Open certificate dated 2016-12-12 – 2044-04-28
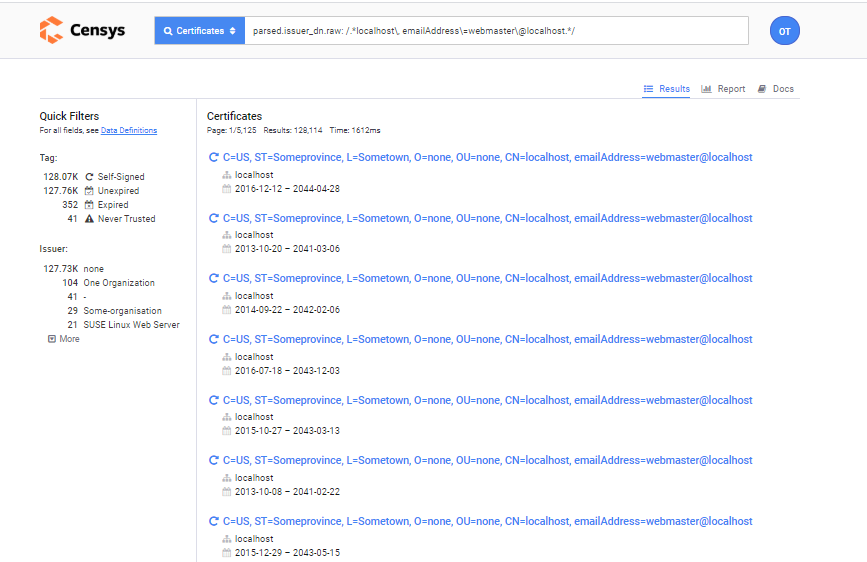Screen dimensions: 867x562 pyautogui.click(x=487, y=158)
